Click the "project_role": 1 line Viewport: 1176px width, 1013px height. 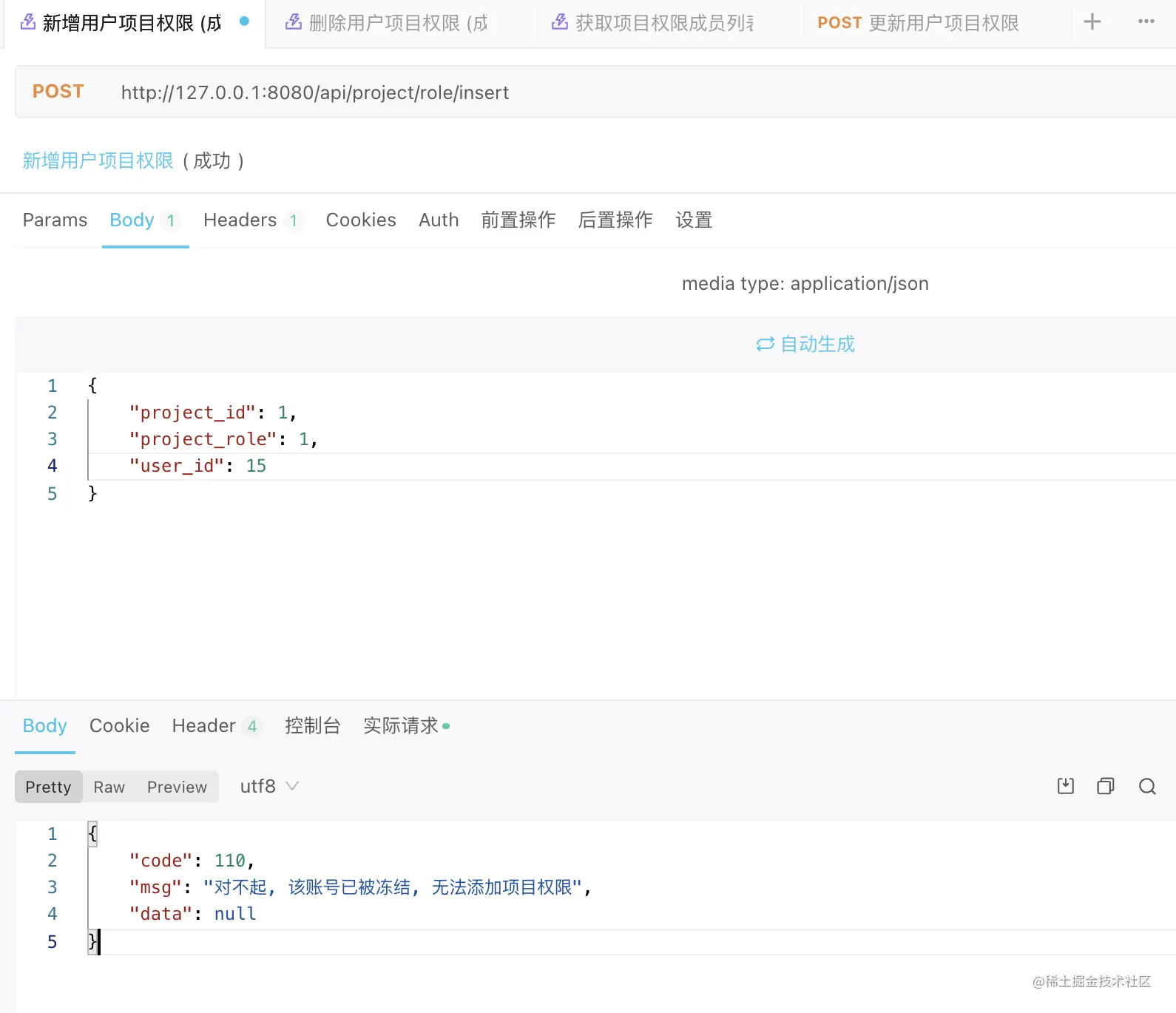pos(223,439)
